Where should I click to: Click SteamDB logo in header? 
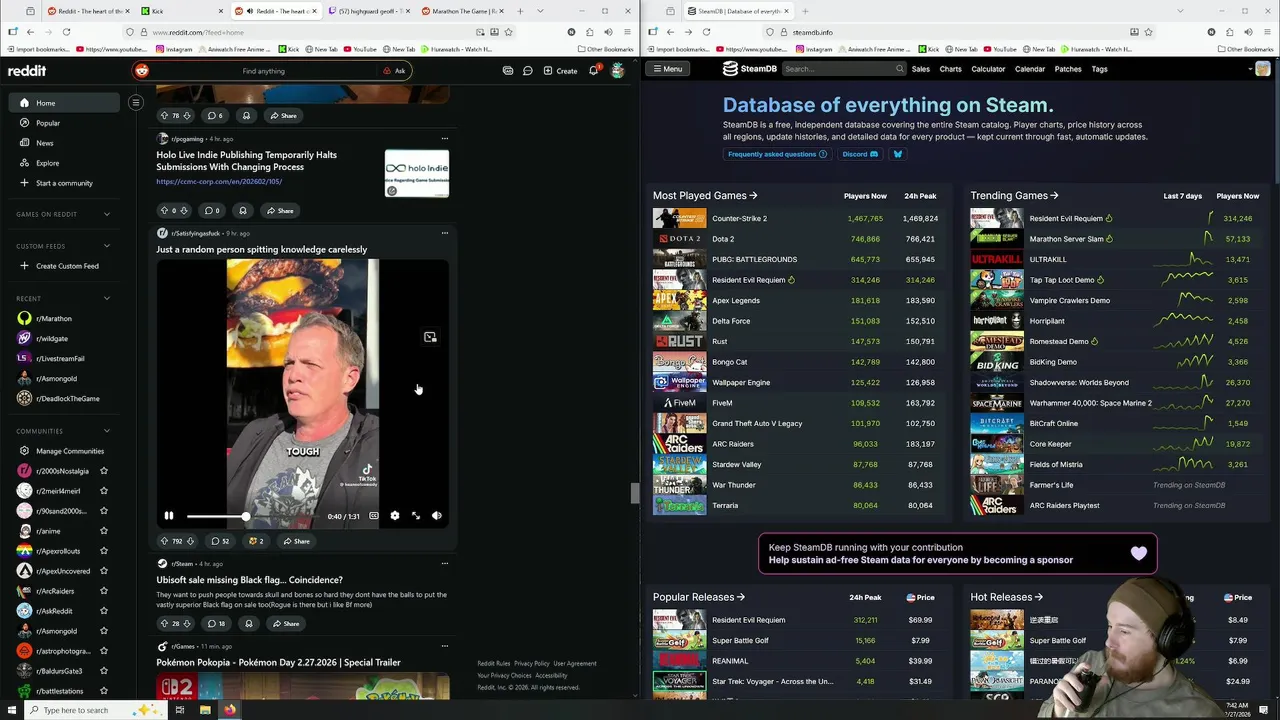coord(750,69)
